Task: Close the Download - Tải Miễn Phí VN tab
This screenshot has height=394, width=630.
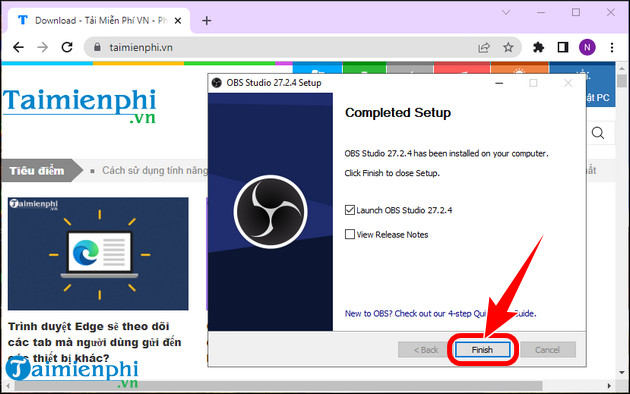Action: (x=178, y=20)
